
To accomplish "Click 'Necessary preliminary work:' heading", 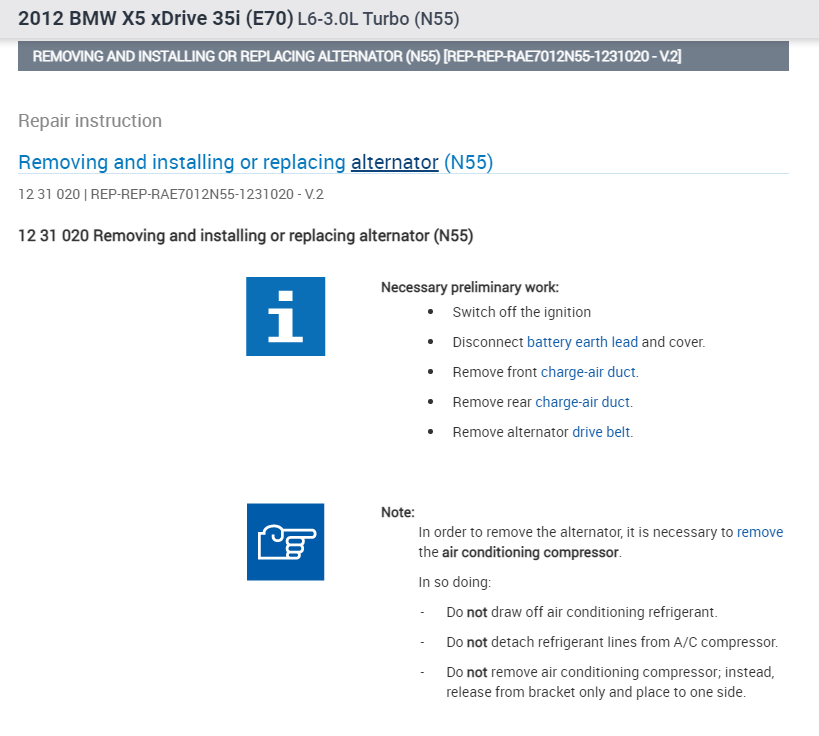I will pyautogui.click(x=470, y=287).
